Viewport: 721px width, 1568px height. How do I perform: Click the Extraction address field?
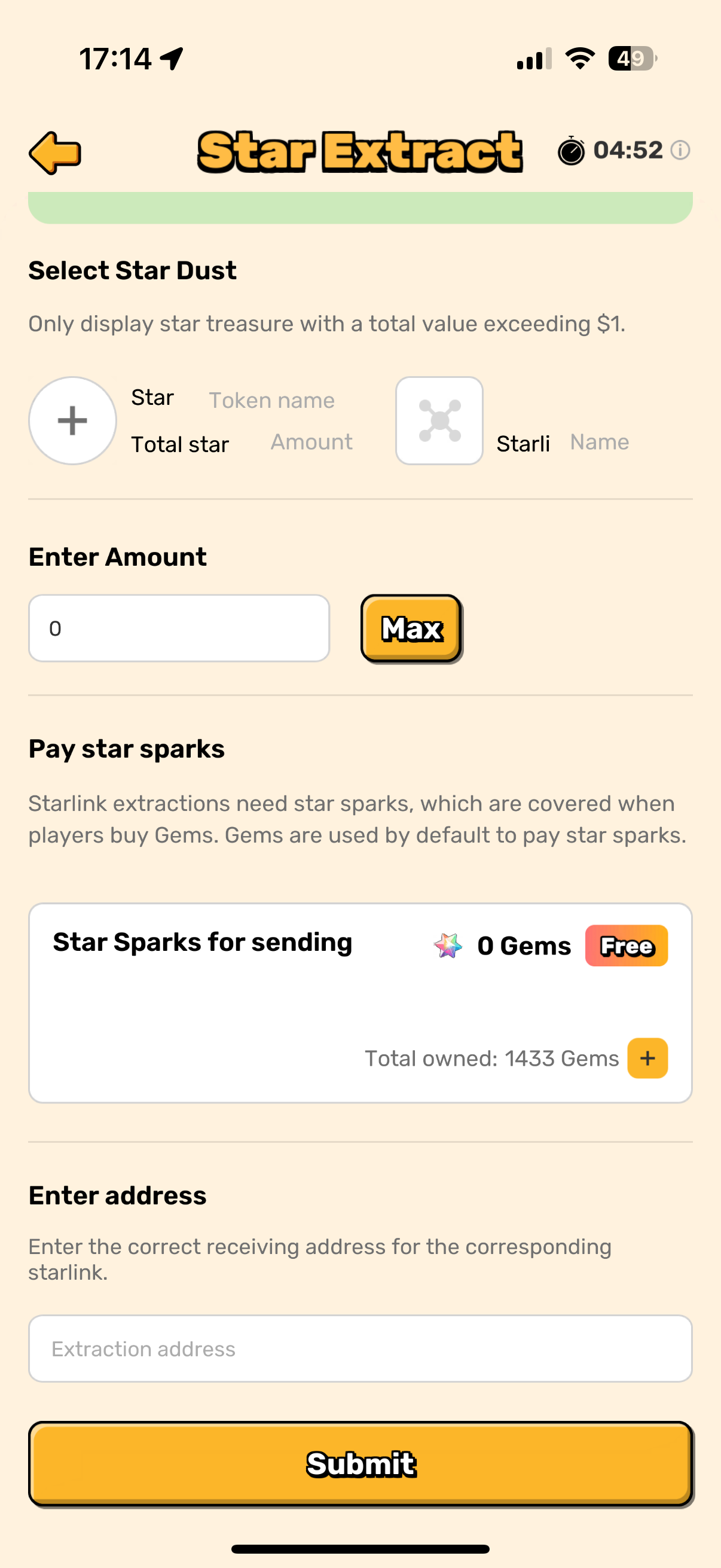click(x=360, y=1349)
